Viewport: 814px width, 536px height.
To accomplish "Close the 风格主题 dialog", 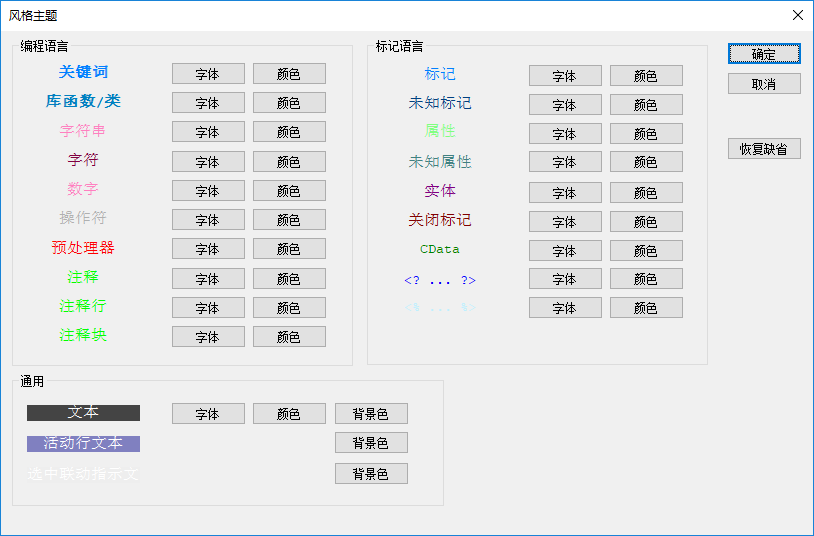I will point(798,16).
